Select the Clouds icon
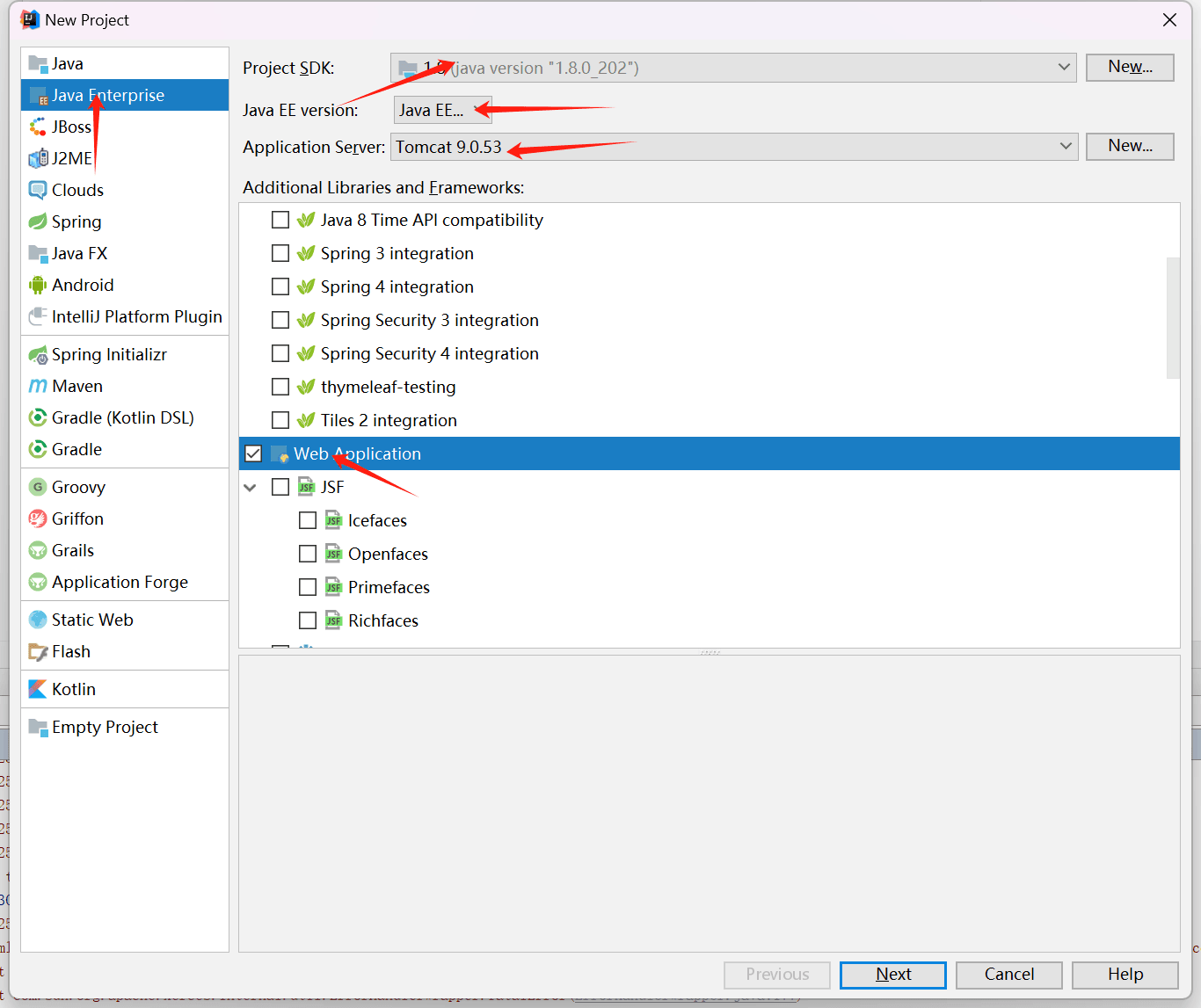 pos(38,190)
